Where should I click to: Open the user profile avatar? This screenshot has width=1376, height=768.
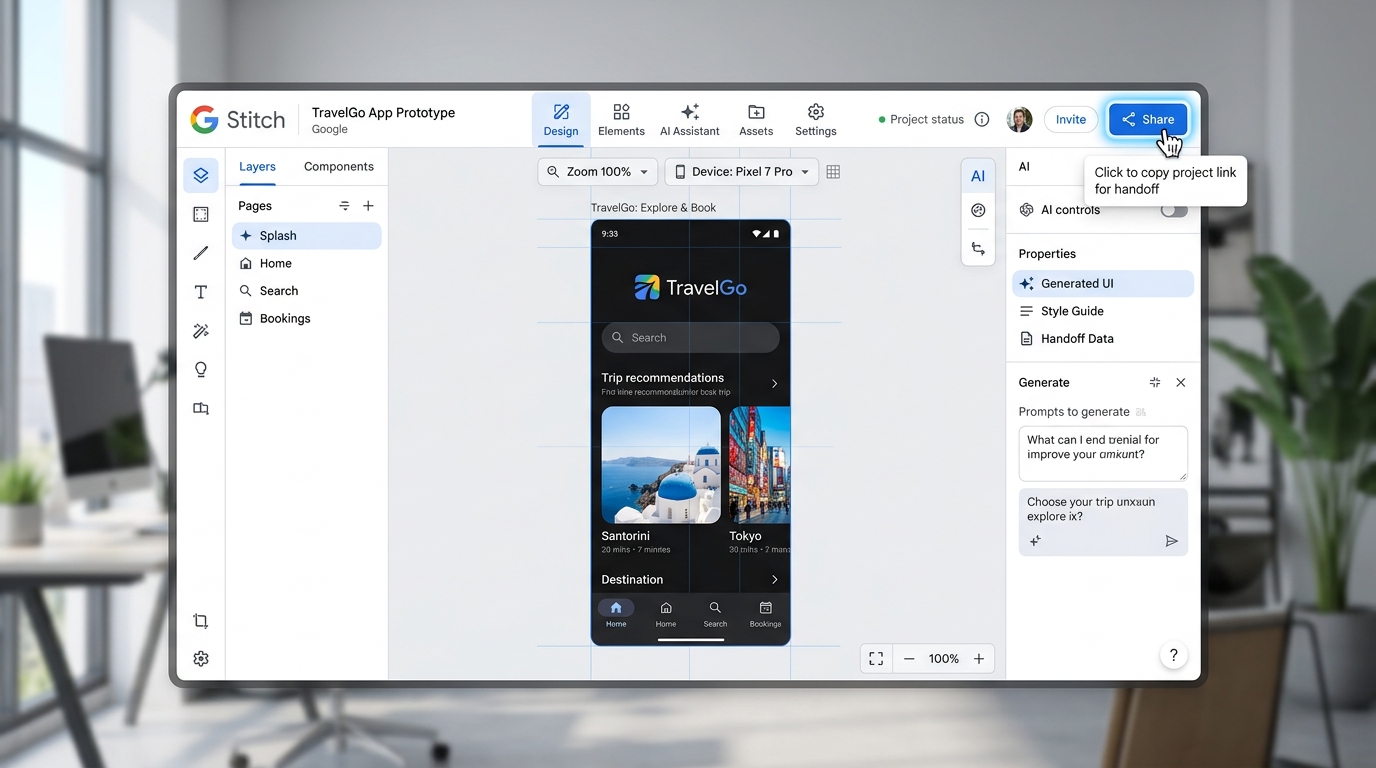pyautogui.click(x=1019, y=119)
